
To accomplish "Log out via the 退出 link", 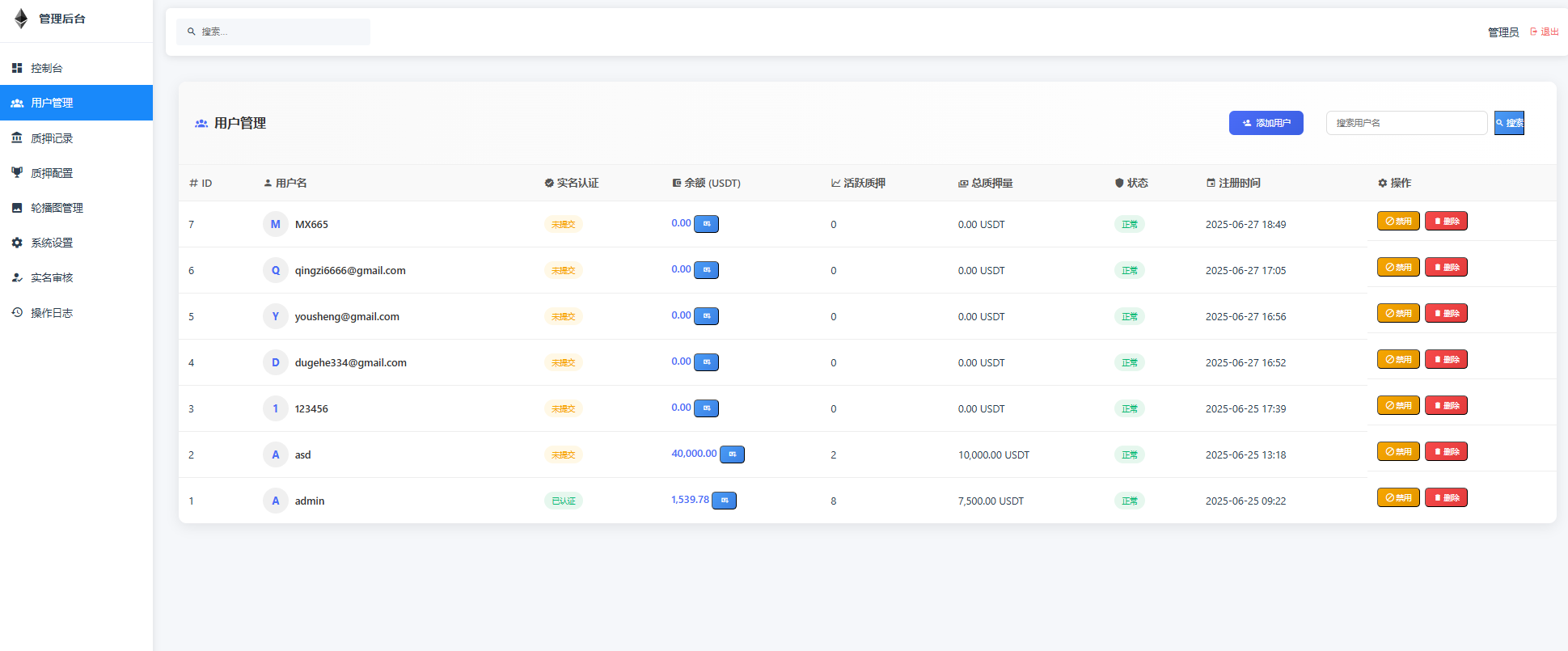I will click(x=1545, y=32).
